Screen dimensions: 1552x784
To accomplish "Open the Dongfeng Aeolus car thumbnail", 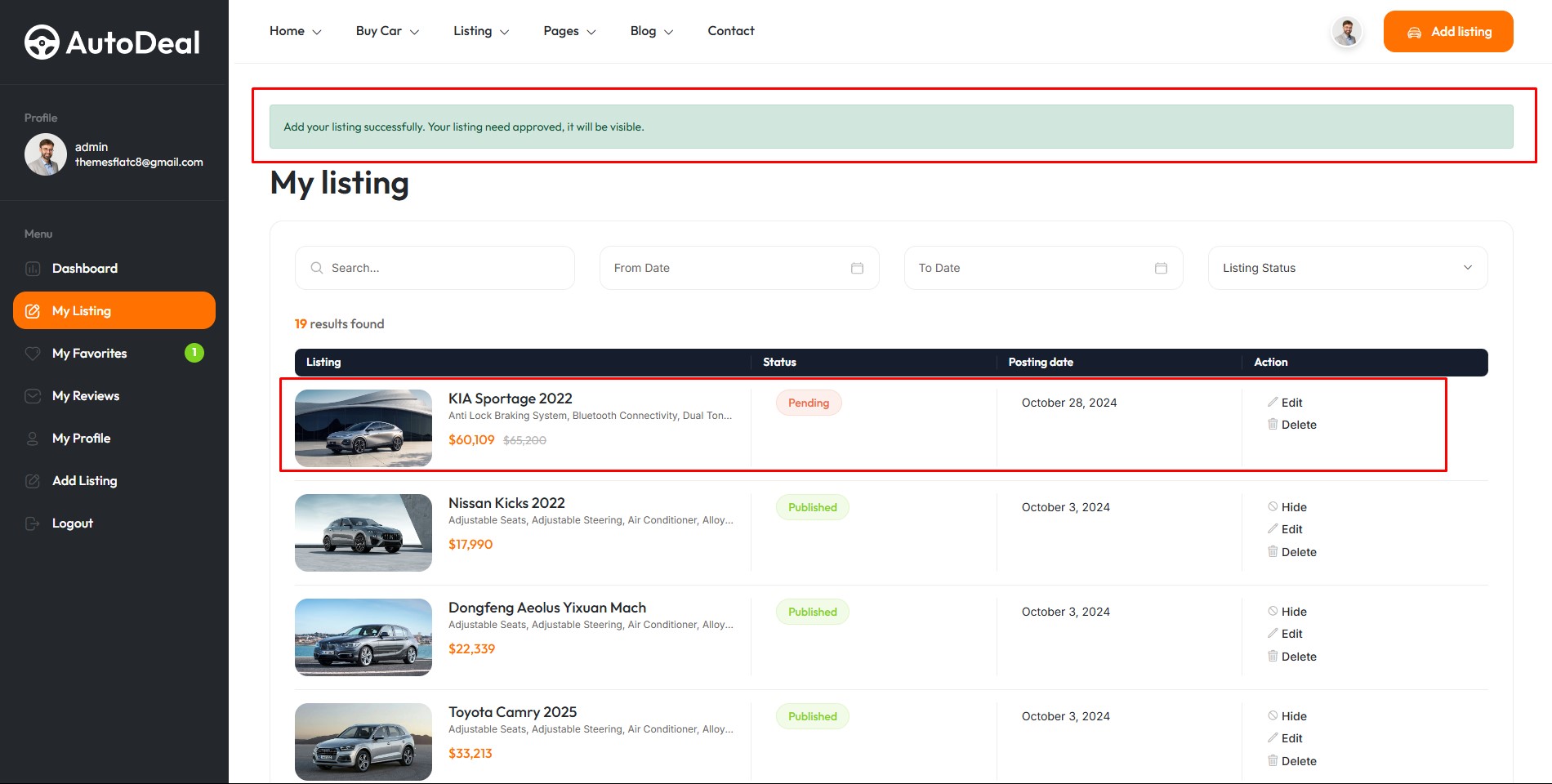I will [363, 637].
